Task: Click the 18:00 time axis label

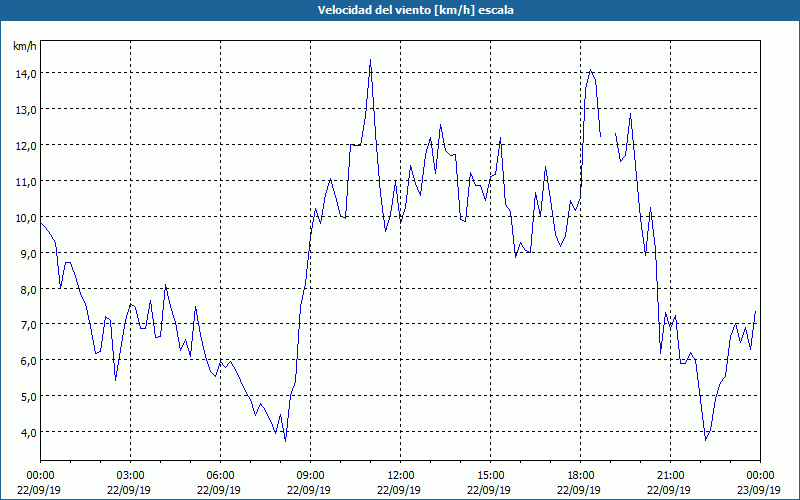Action: (580, 476)
